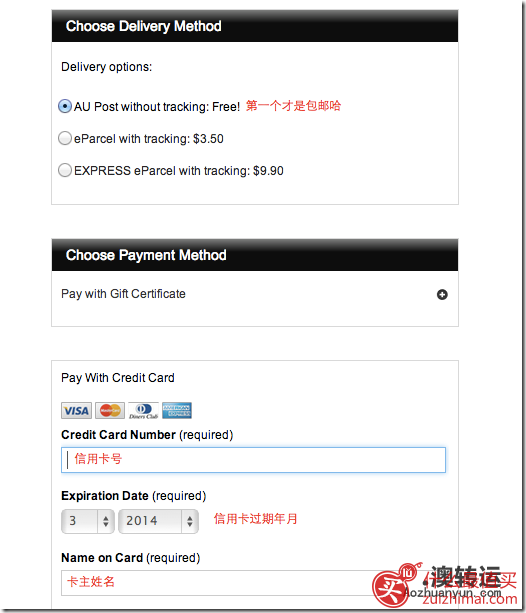Expand gift certificate section via plus icon

442,294
